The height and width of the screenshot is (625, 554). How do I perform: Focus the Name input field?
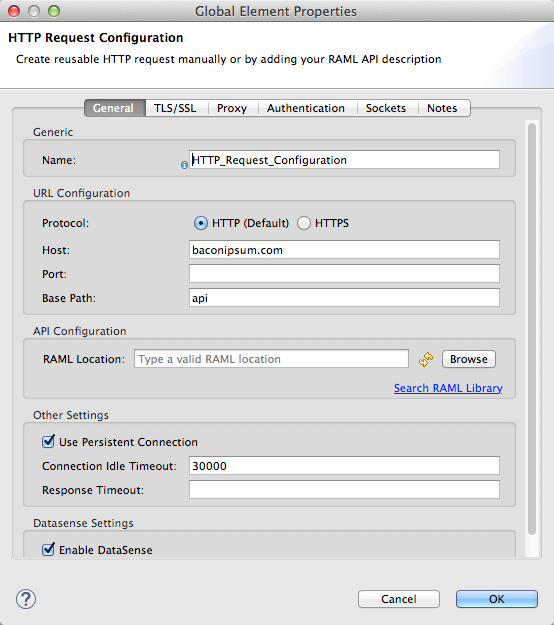(x=344, y=159)
